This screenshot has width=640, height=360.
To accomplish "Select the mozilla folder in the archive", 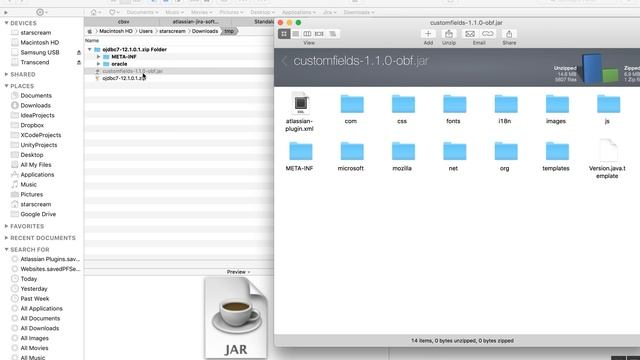I will [403, 151].
